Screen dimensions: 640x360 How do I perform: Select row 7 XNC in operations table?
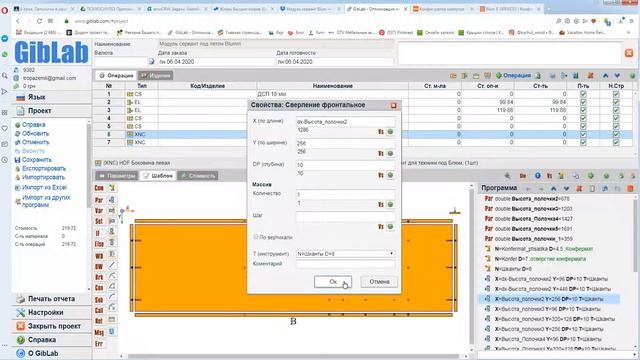(x=363, y=142)
